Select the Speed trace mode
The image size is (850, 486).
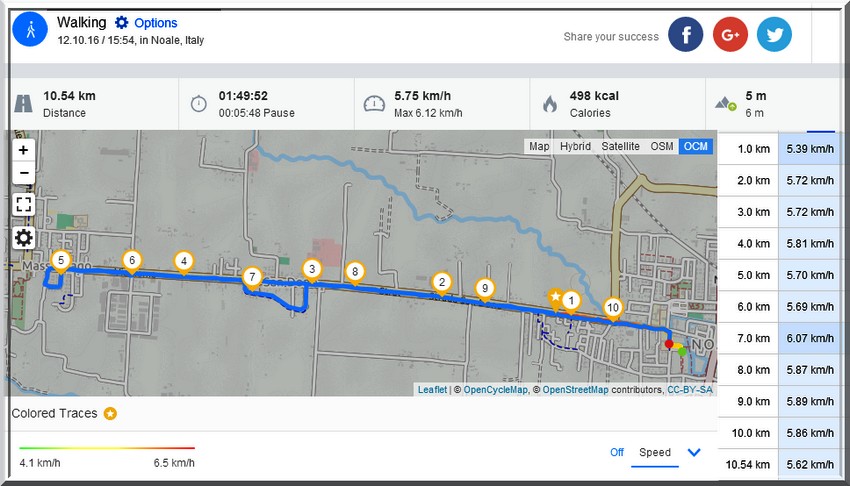point(655,452)
